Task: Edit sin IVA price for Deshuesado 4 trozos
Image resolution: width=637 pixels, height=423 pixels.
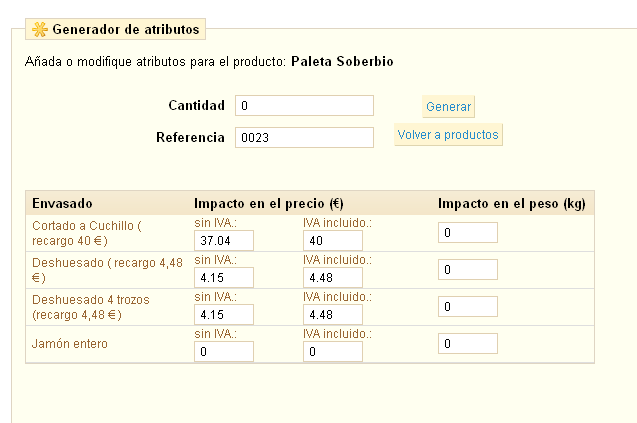Action: tap(224, 315)
